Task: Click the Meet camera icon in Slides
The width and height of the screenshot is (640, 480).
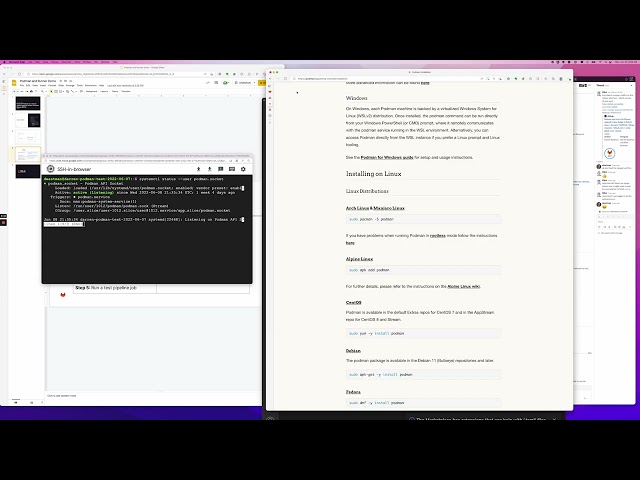Action: (225, 83)
